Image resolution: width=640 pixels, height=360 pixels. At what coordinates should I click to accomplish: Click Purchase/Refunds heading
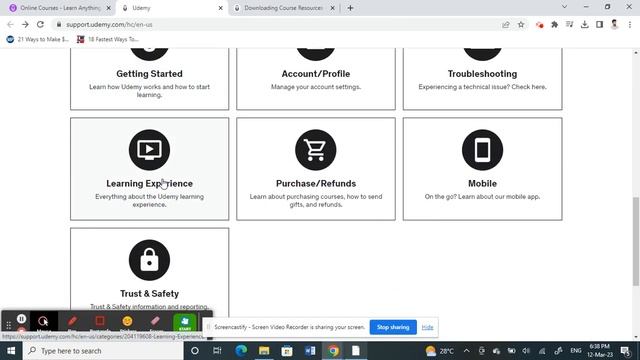point(316,184)
